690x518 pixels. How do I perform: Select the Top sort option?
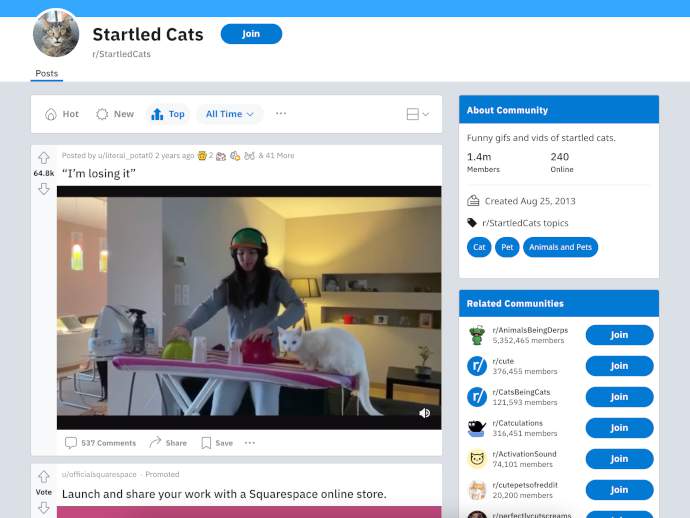coord(168,114)
